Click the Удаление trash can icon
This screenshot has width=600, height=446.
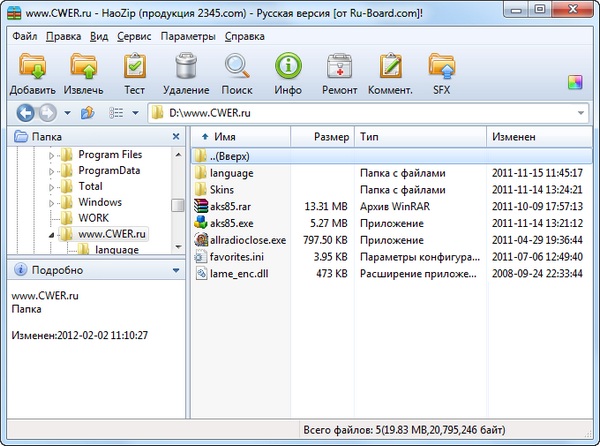pyautogui.click(x=185, y=68)
